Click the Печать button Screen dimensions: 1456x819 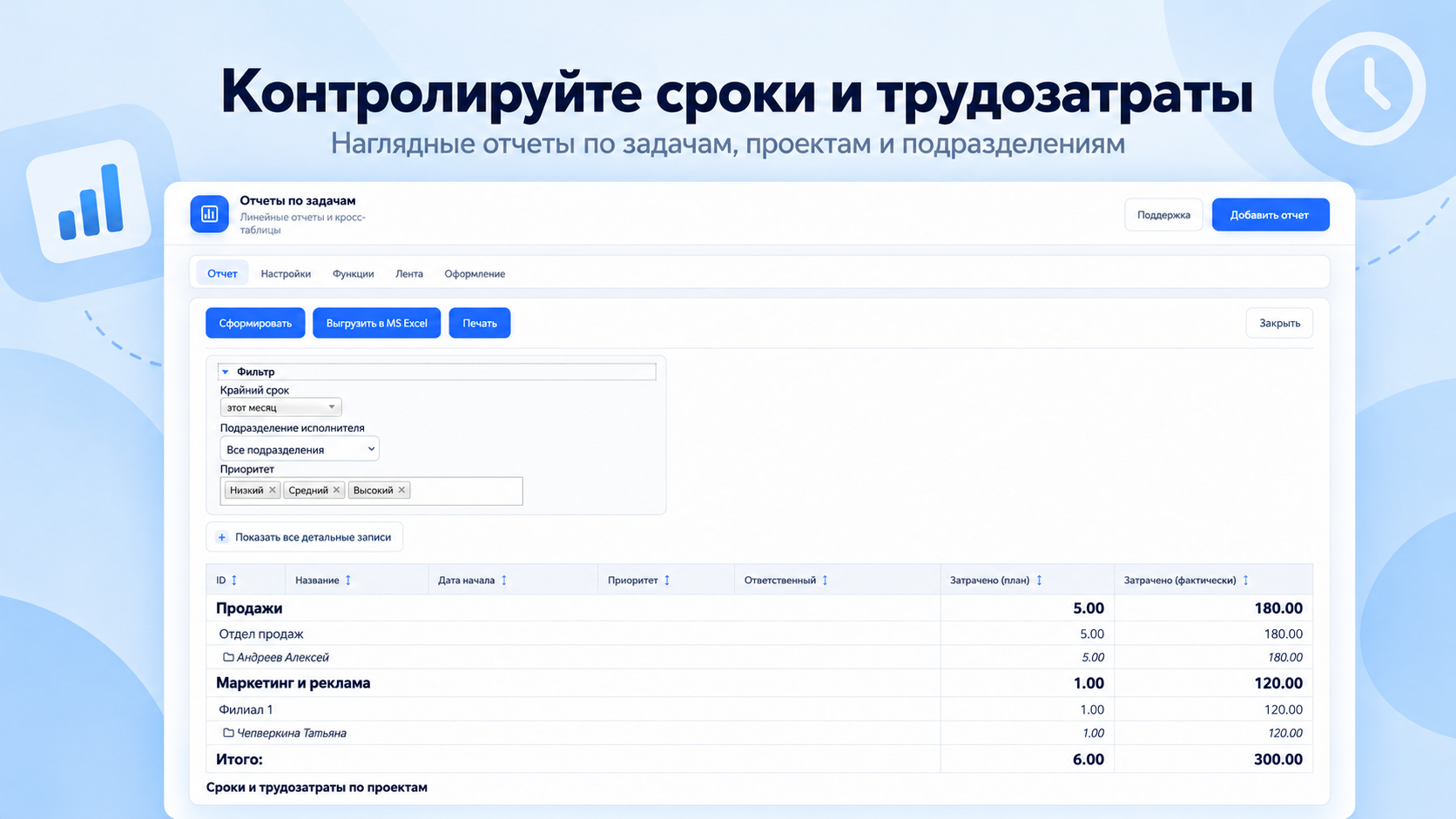480,323
